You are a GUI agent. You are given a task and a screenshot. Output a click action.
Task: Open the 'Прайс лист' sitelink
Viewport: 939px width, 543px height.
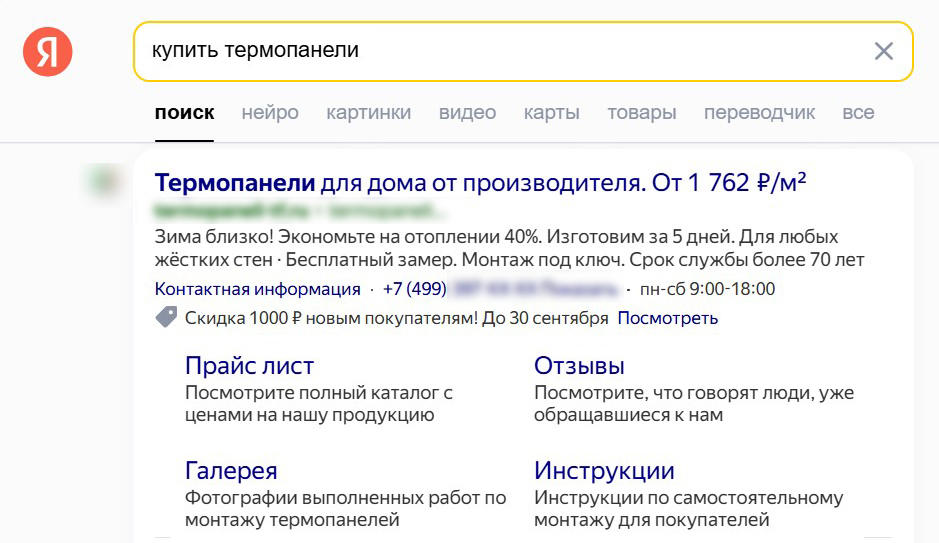pos(249,366)
